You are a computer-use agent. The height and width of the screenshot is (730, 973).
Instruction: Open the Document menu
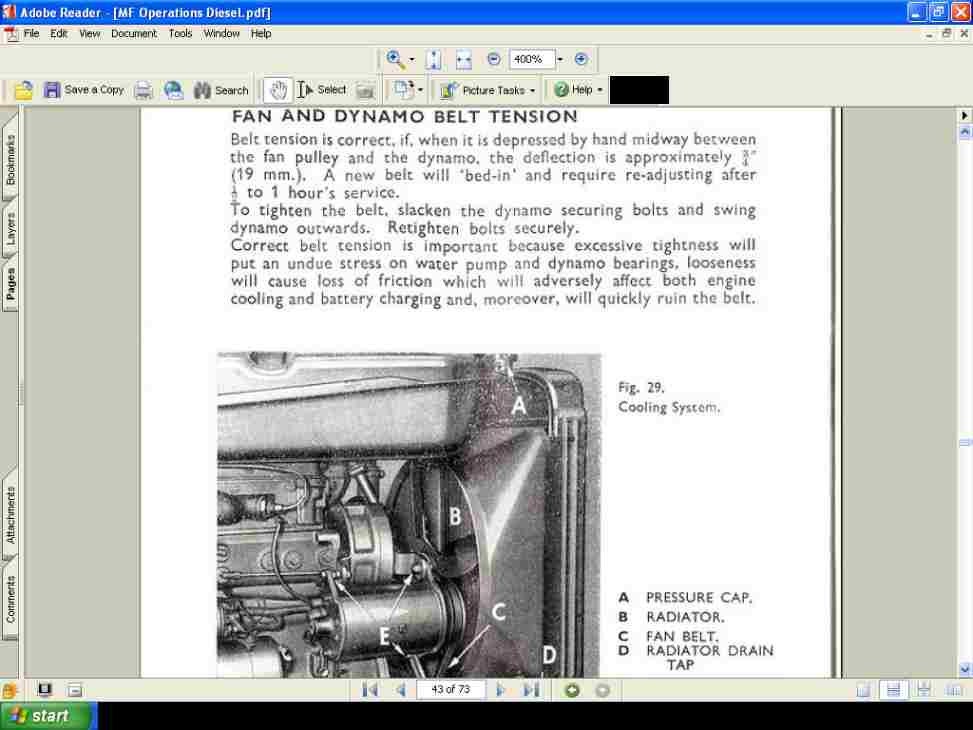[x=134, y=34]
